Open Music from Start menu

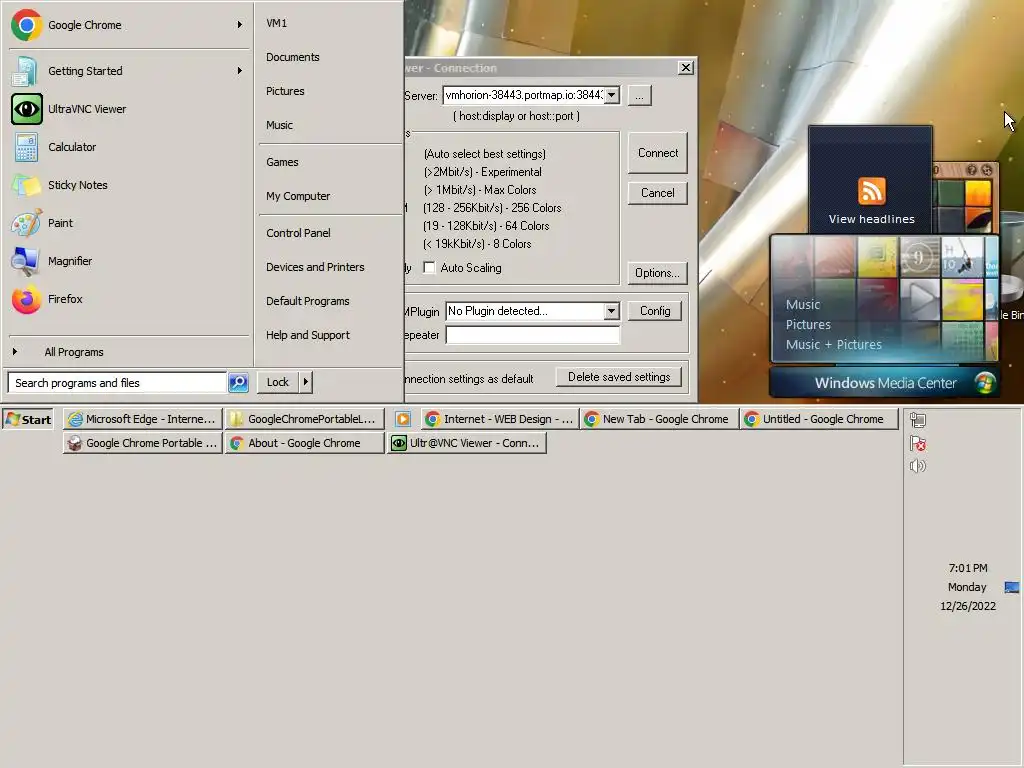coord(279,125)
